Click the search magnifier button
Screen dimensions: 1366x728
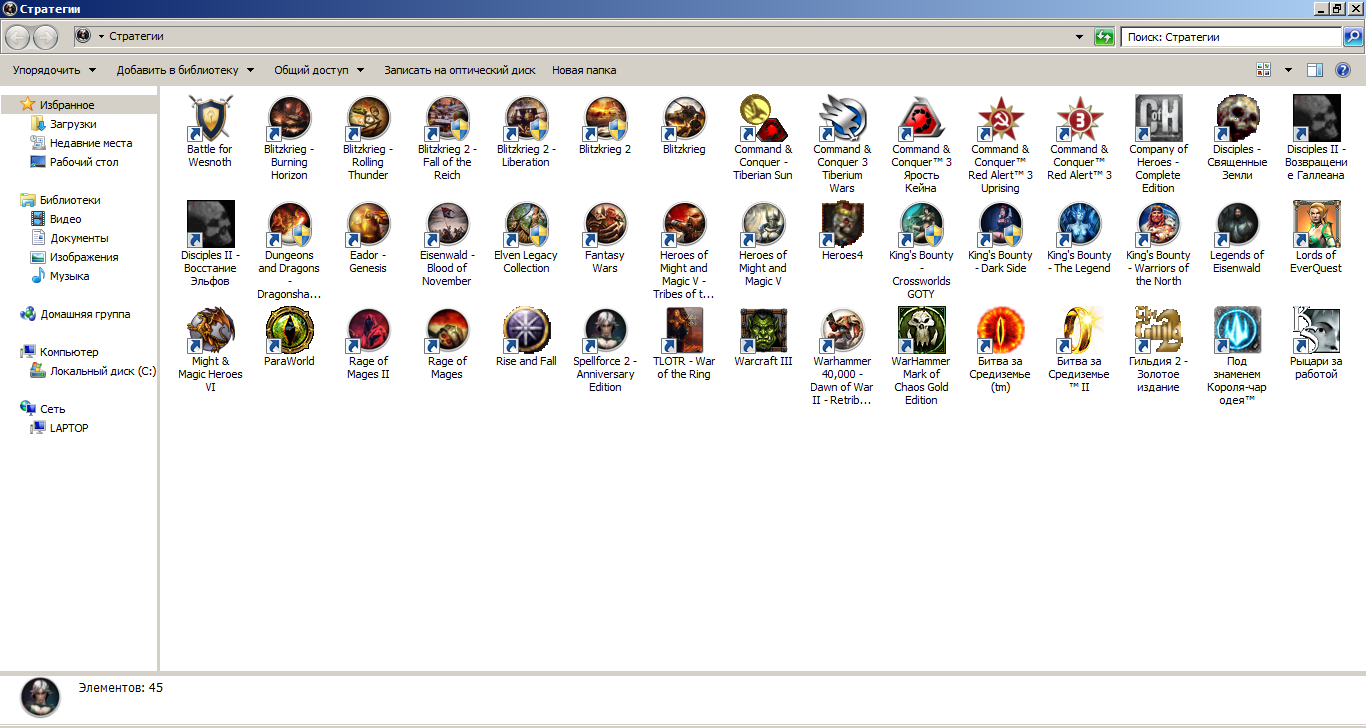1352,37
